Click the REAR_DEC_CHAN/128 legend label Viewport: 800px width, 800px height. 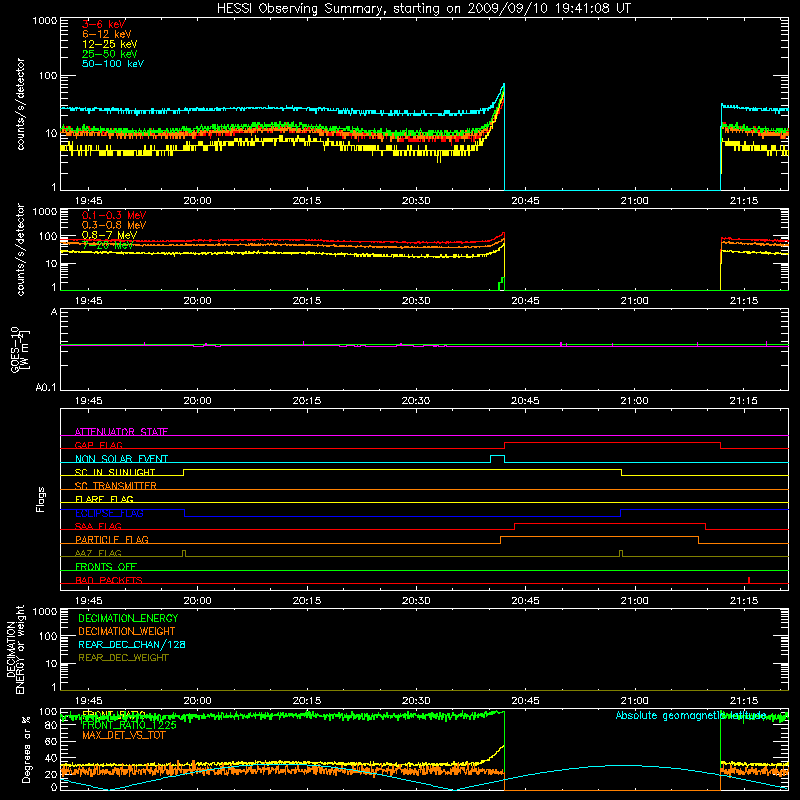pyautogui.click(x=132, y=644)
